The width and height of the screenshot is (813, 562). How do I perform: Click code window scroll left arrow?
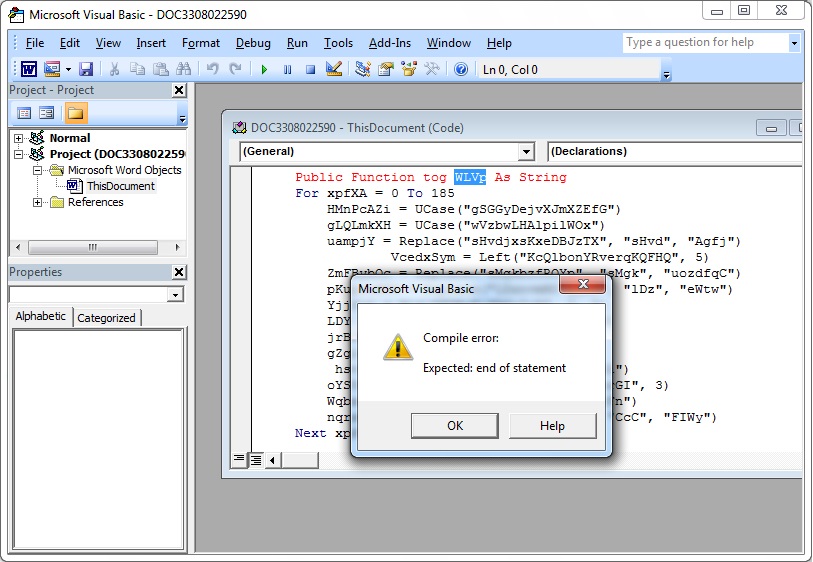coord(272,459)
